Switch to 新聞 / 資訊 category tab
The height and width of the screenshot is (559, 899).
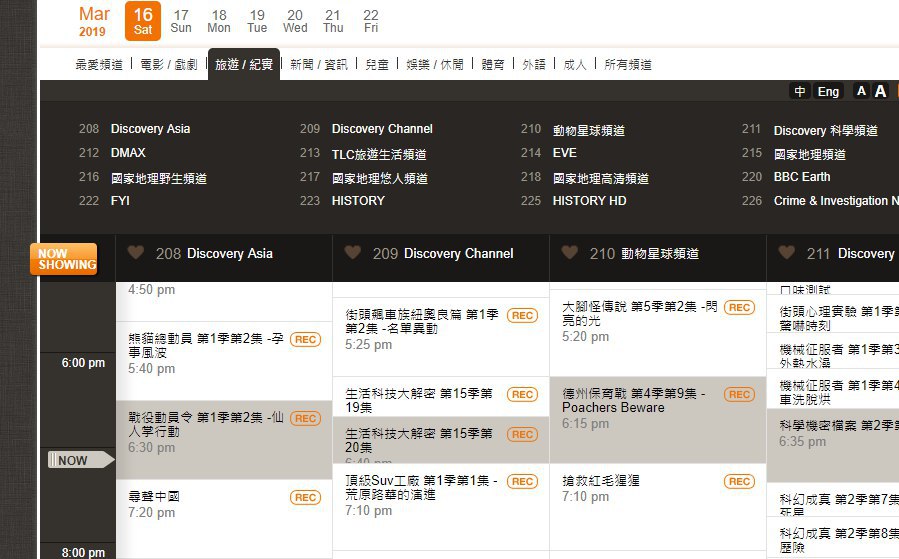[319, 64]
